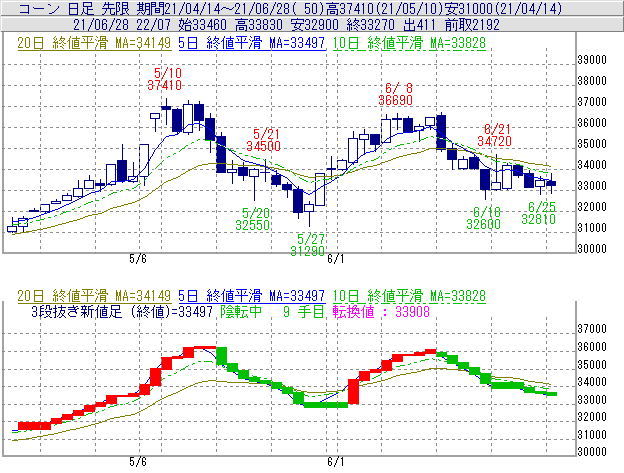624x473 pixels.
Task: Select the 10日 終値平滑 MA=33828 legend in the lower chart
Action: [x=409, y=296]
